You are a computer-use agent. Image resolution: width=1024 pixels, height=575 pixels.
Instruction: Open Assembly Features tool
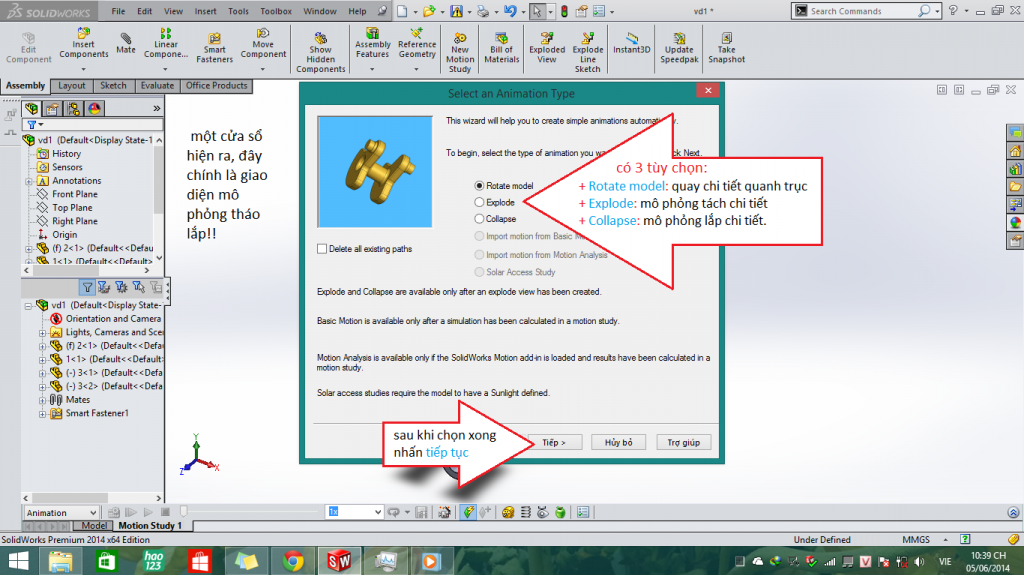pyautogui.click(x=372, y=44)
